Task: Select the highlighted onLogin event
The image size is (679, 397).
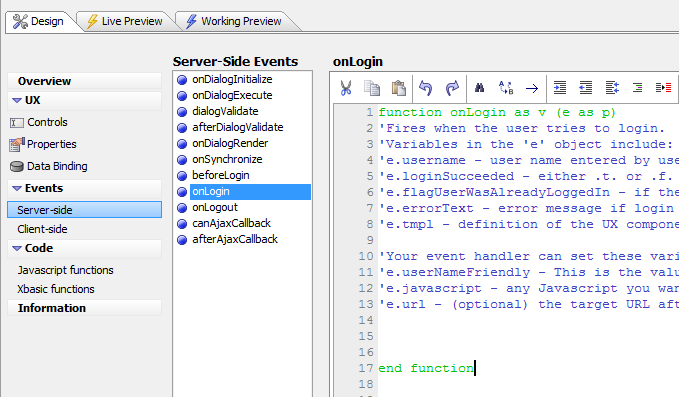Action: (250, 192)
